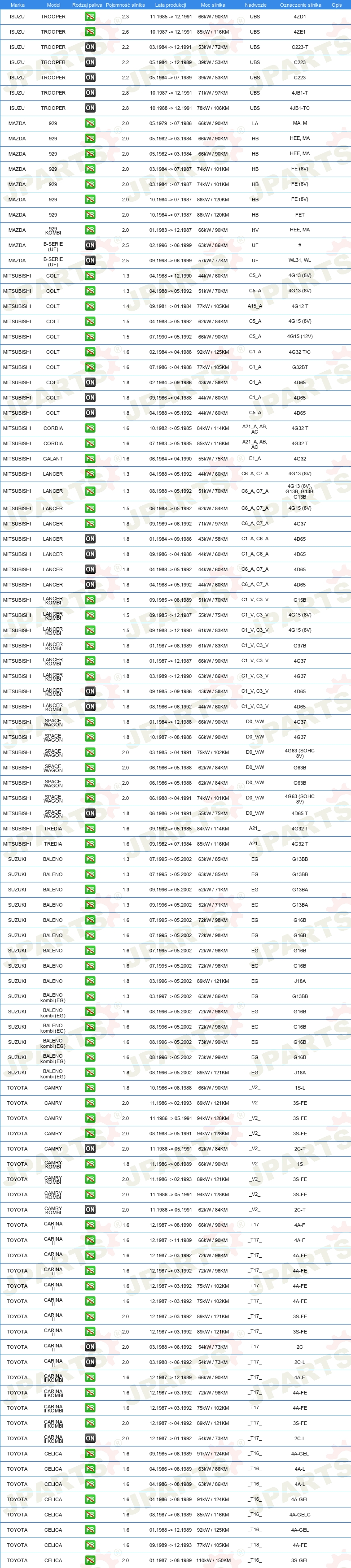Screen dimensions: 351x1568
Task: Click the 1.4 engine capacity cell
Action: (126, 306)
